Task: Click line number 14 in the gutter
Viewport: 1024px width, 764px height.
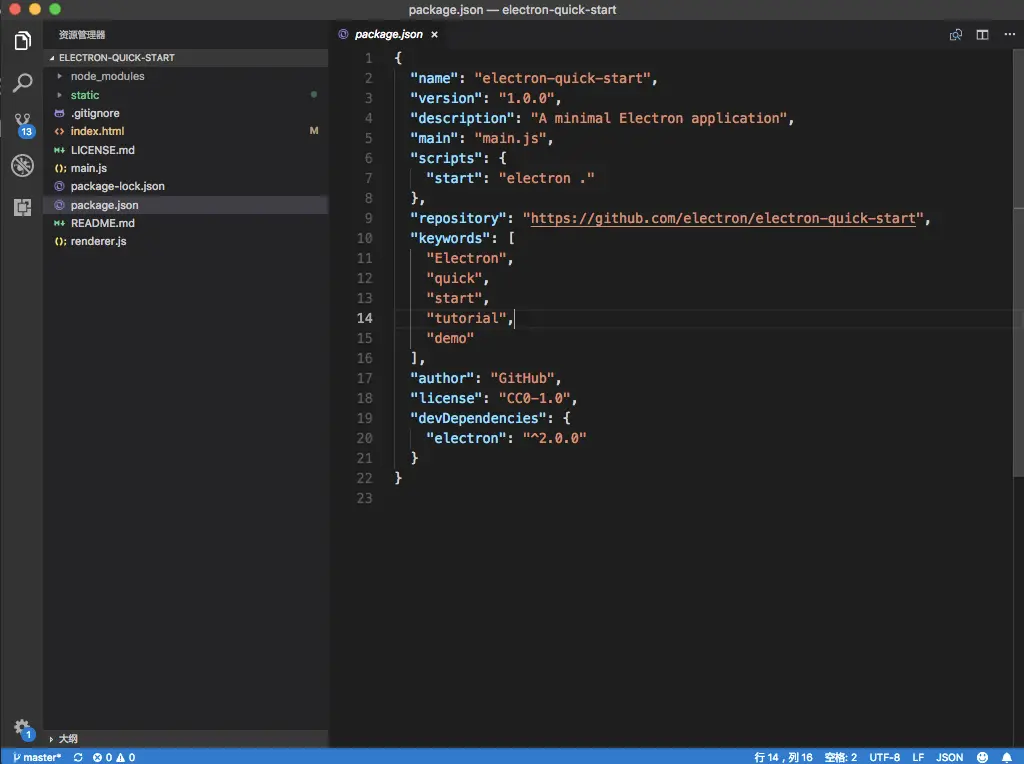Action: tap(364, 319)
